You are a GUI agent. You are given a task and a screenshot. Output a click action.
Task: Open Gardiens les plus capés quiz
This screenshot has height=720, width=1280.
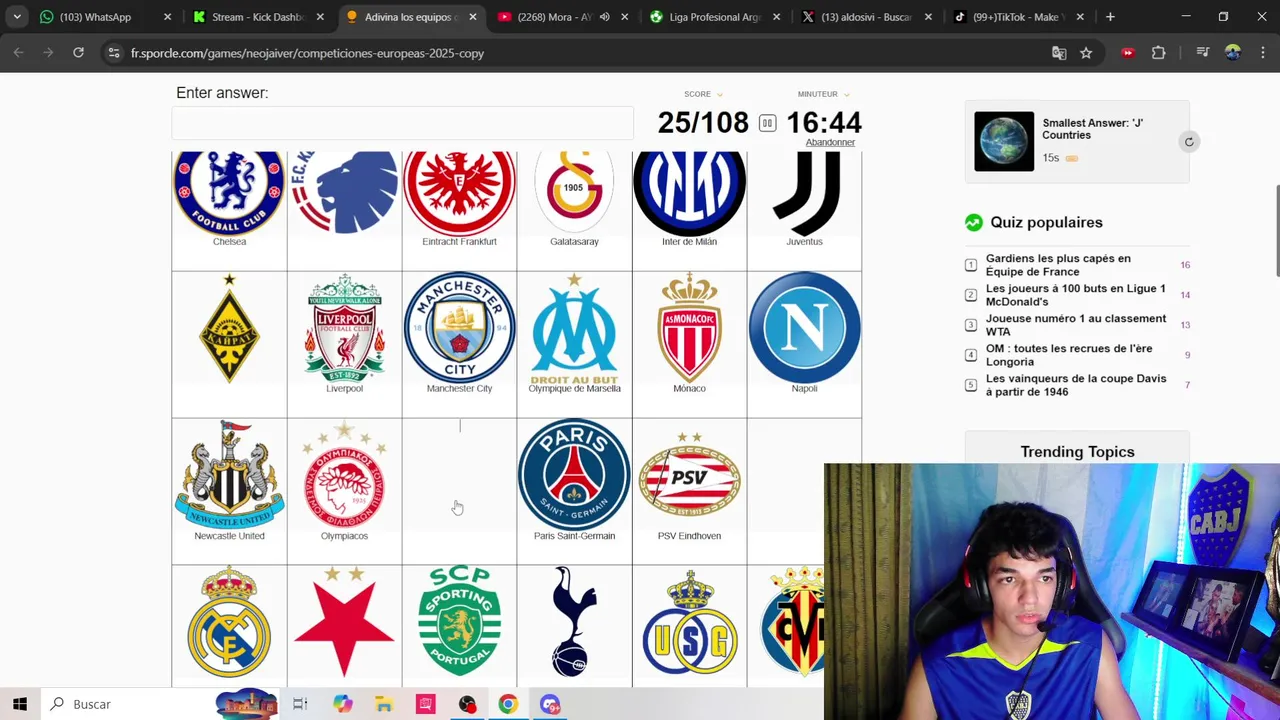1058,265
